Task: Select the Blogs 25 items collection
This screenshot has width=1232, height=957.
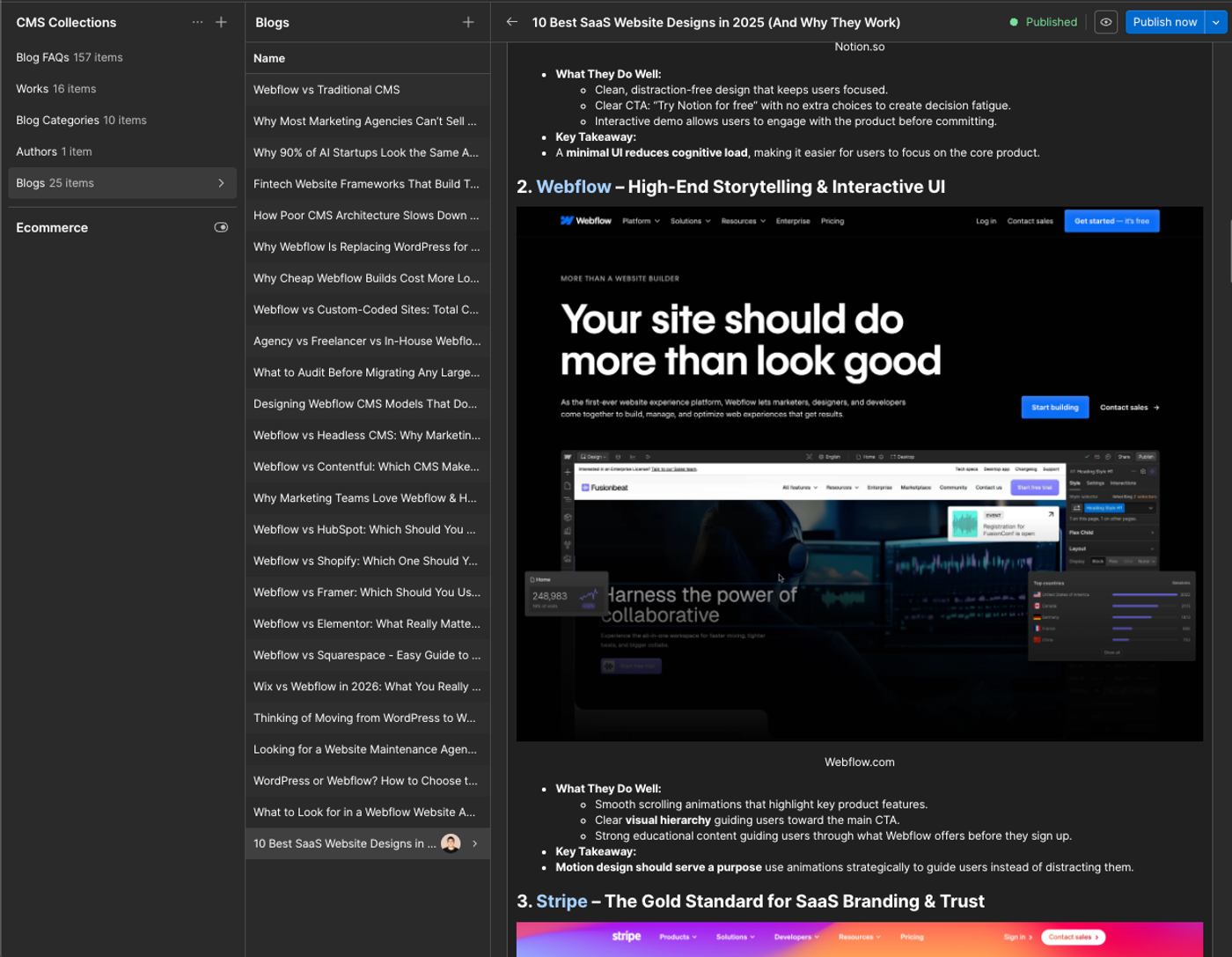Action: 122,183
